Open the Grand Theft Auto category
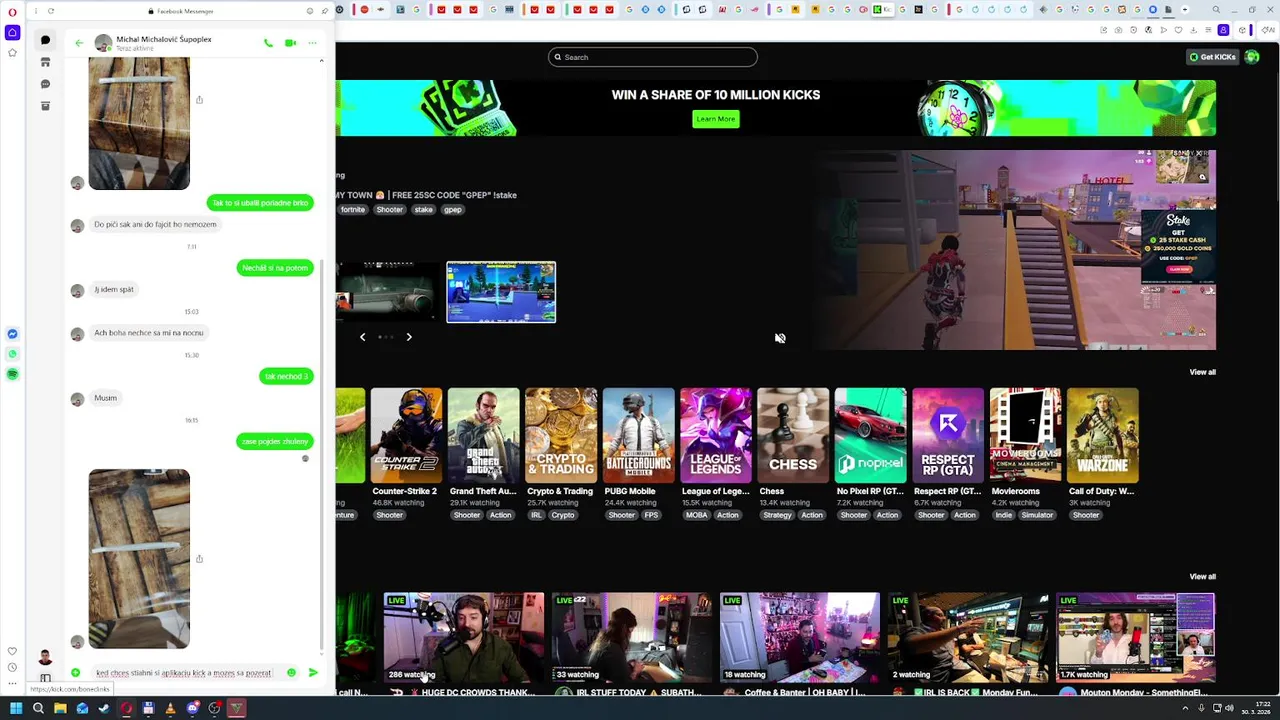1280x720 pixels. coord(483,435)
